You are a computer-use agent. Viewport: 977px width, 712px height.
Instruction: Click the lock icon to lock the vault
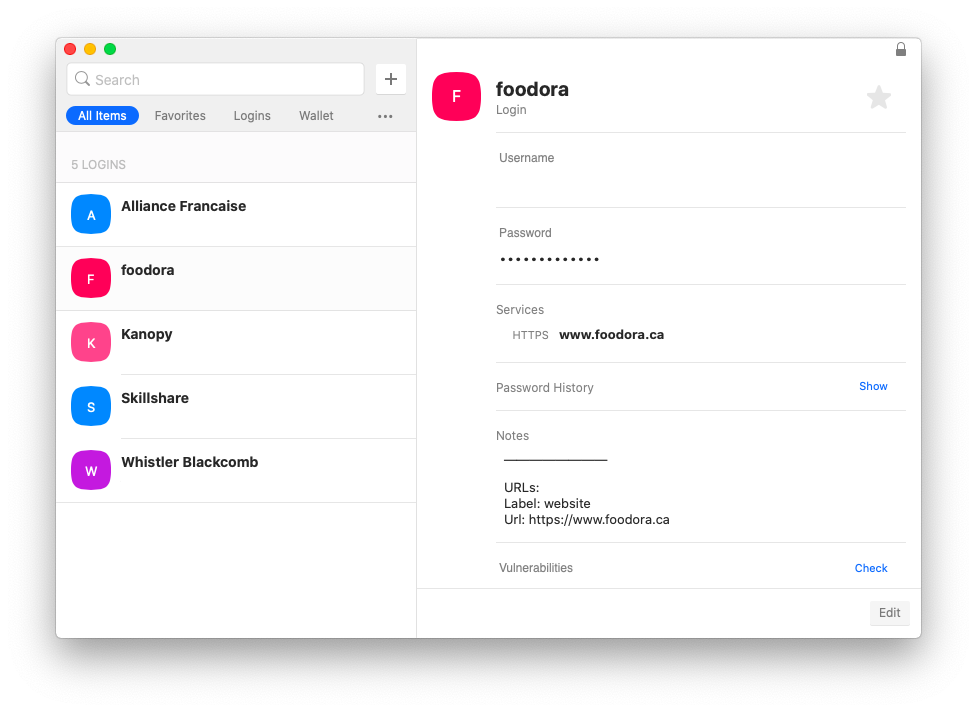900,48
